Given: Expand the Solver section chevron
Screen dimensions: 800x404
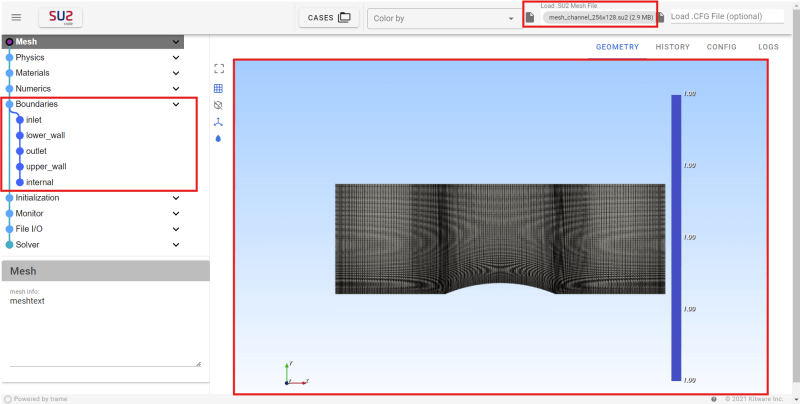Looking at the screenshot, I should pyautogui.click(x=176, y=244).
